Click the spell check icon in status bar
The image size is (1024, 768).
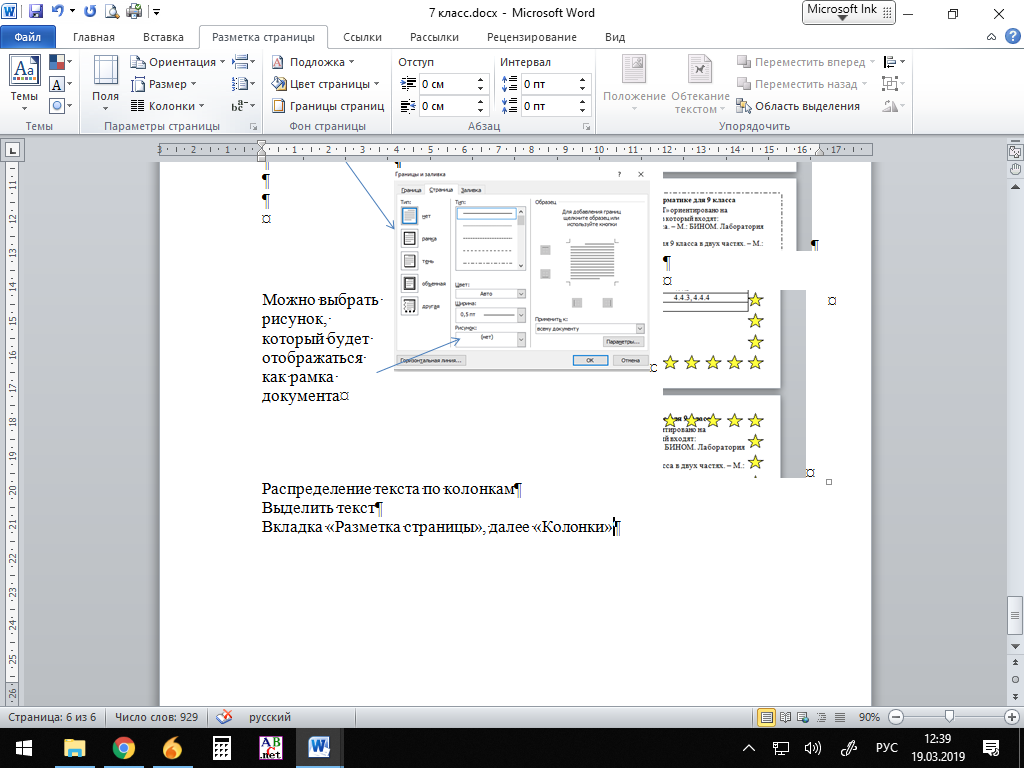(x=225, y=717)
